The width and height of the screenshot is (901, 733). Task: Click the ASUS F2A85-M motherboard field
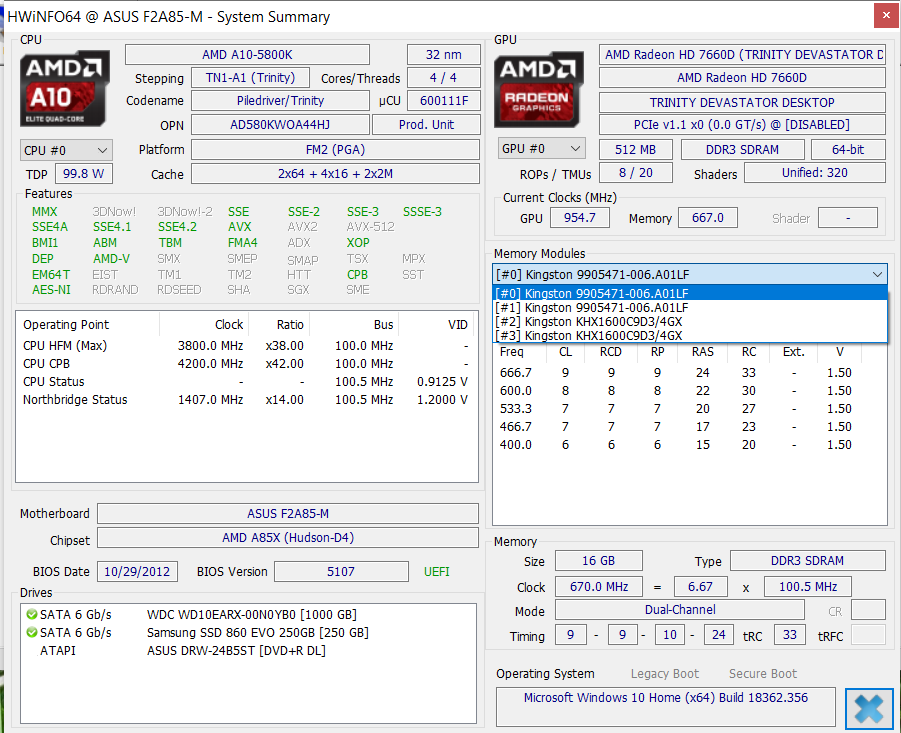coord(288,514)
